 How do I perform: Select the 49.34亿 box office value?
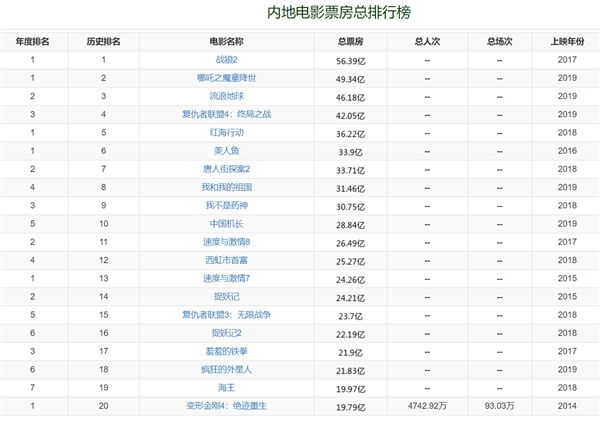pos(351,80)
